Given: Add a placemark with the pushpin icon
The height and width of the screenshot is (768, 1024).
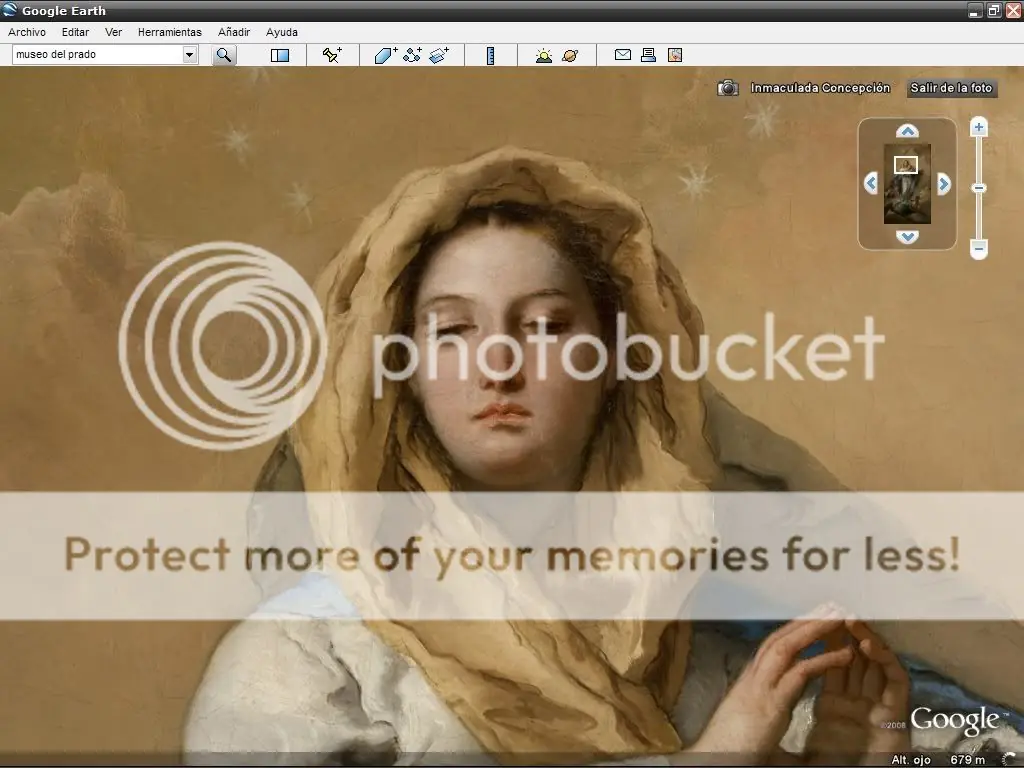Looking at the screenshot, I should tap(332, 55).
